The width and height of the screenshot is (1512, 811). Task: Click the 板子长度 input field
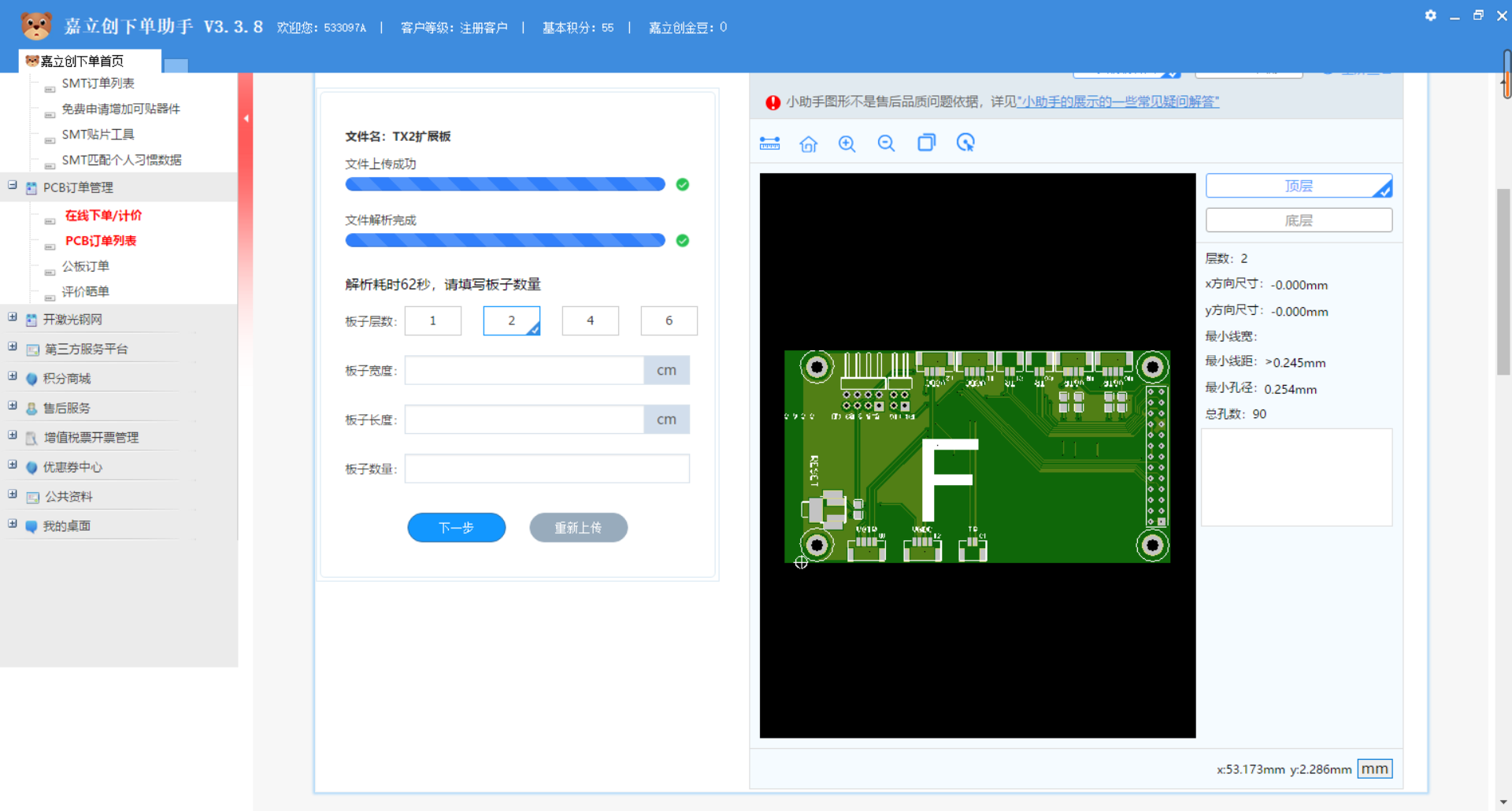(x=524, y=420)
